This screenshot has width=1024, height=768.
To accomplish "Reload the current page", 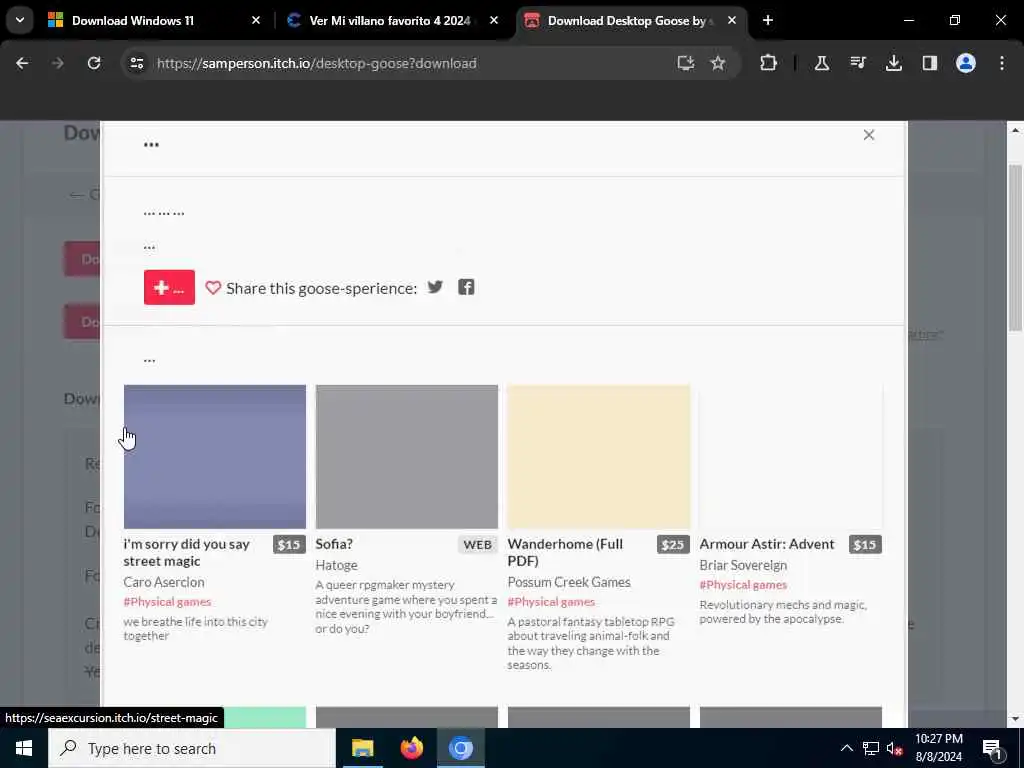I will [x=94, y=63].
